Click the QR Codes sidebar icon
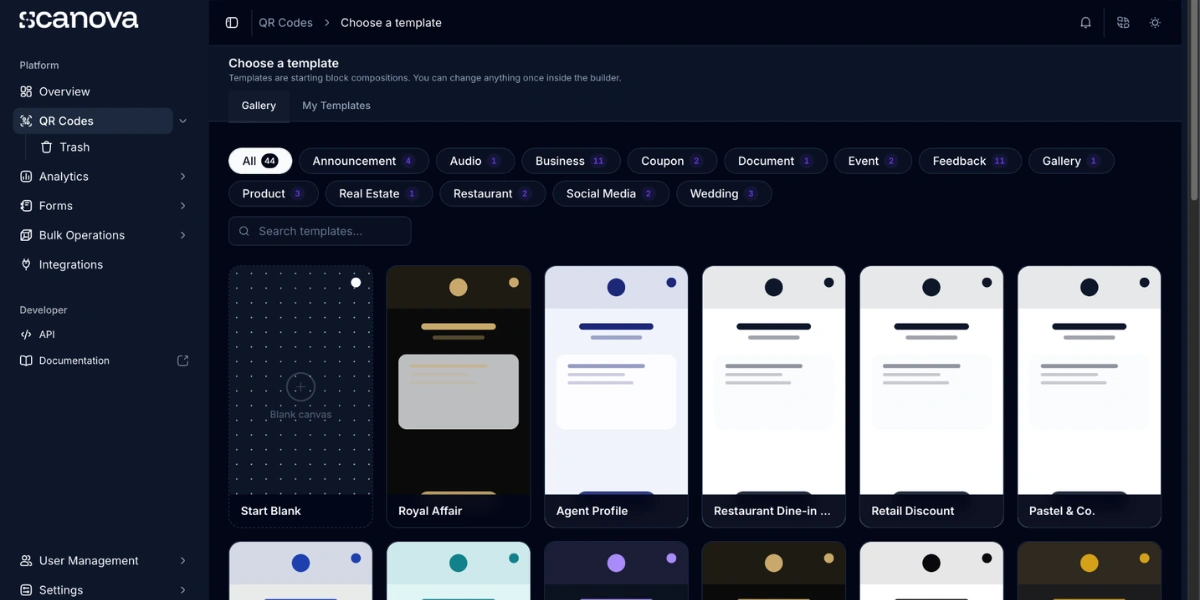Image resolution: width=1200 pixels, height=600 pixels. [26, 121]
